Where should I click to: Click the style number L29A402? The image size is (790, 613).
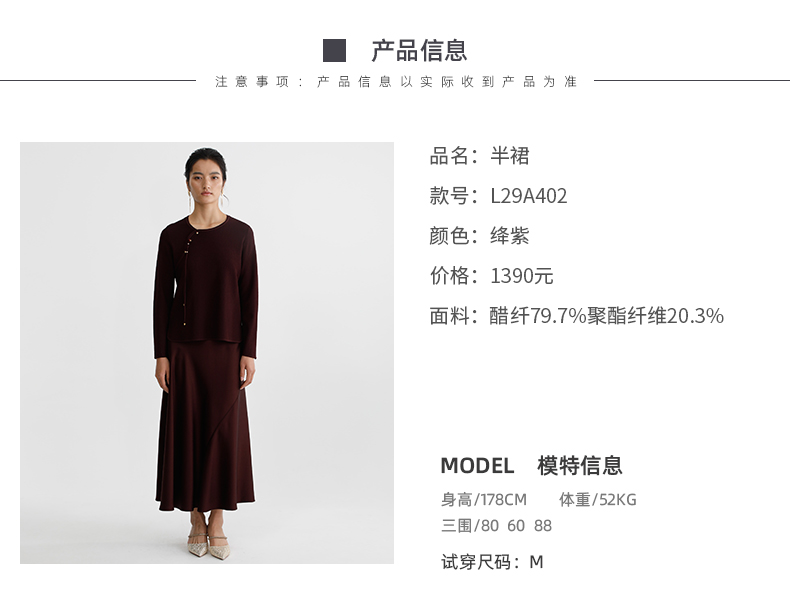tap(529, 195)
